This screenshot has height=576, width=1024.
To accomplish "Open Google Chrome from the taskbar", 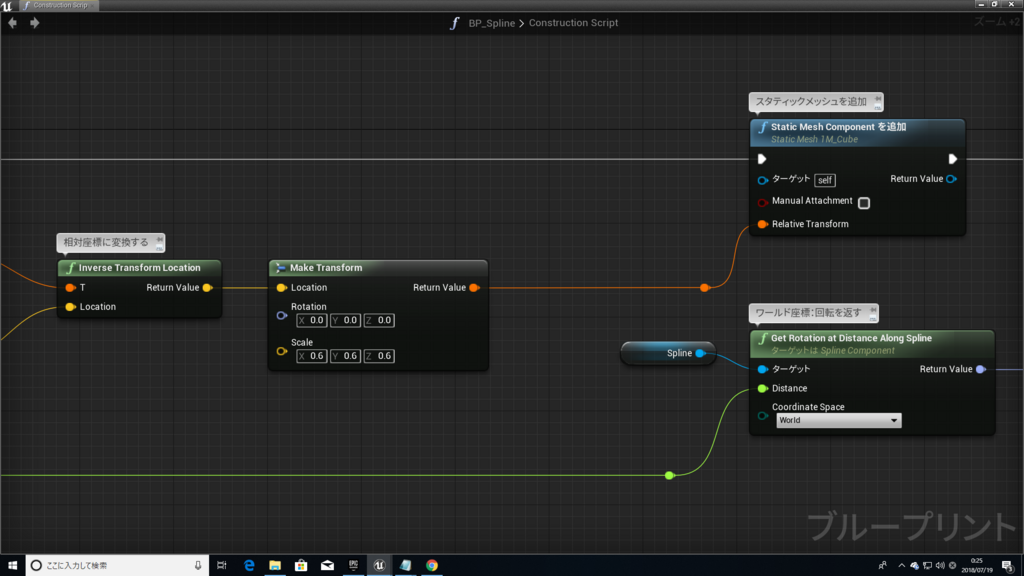I will coord(432,566).
